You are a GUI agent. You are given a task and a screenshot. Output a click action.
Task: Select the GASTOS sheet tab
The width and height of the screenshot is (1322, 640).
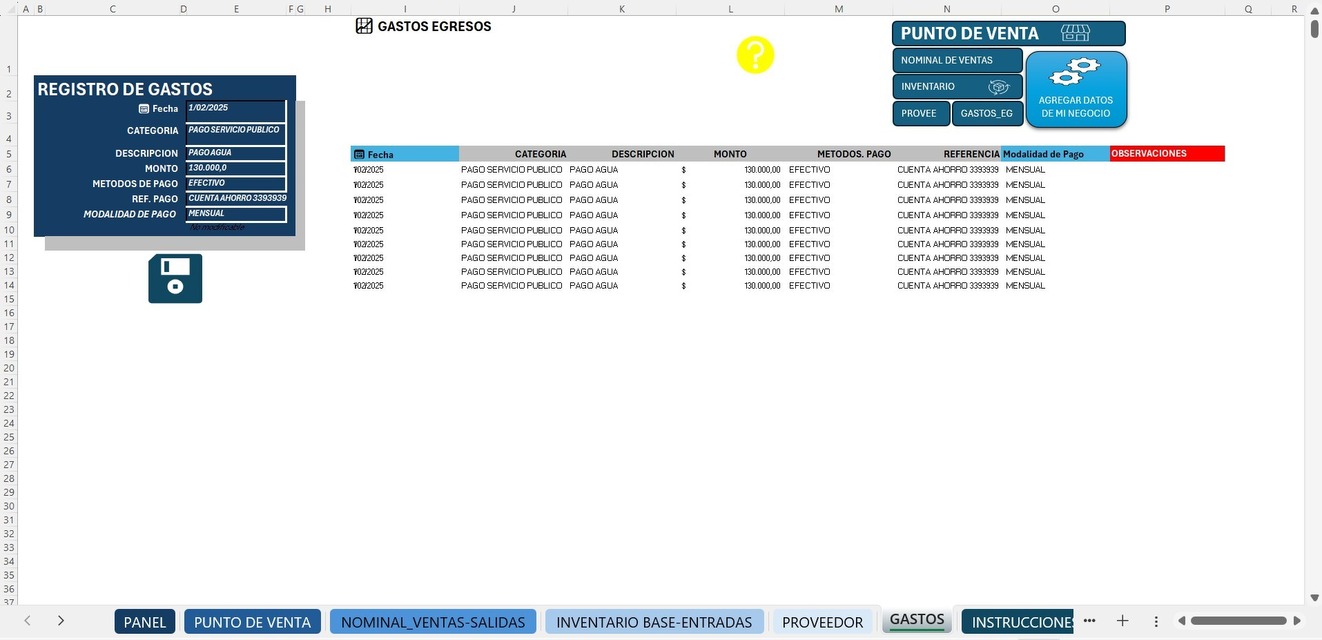pyautogui.click(x=917, y=620)
